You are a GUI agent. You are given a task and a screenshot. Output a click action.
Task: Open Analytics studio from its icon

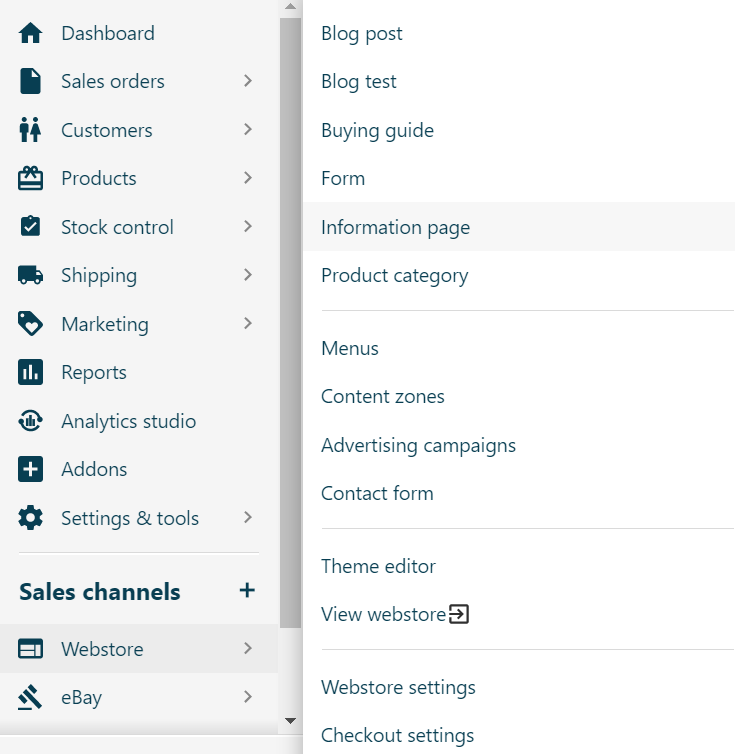coord(31,421)
